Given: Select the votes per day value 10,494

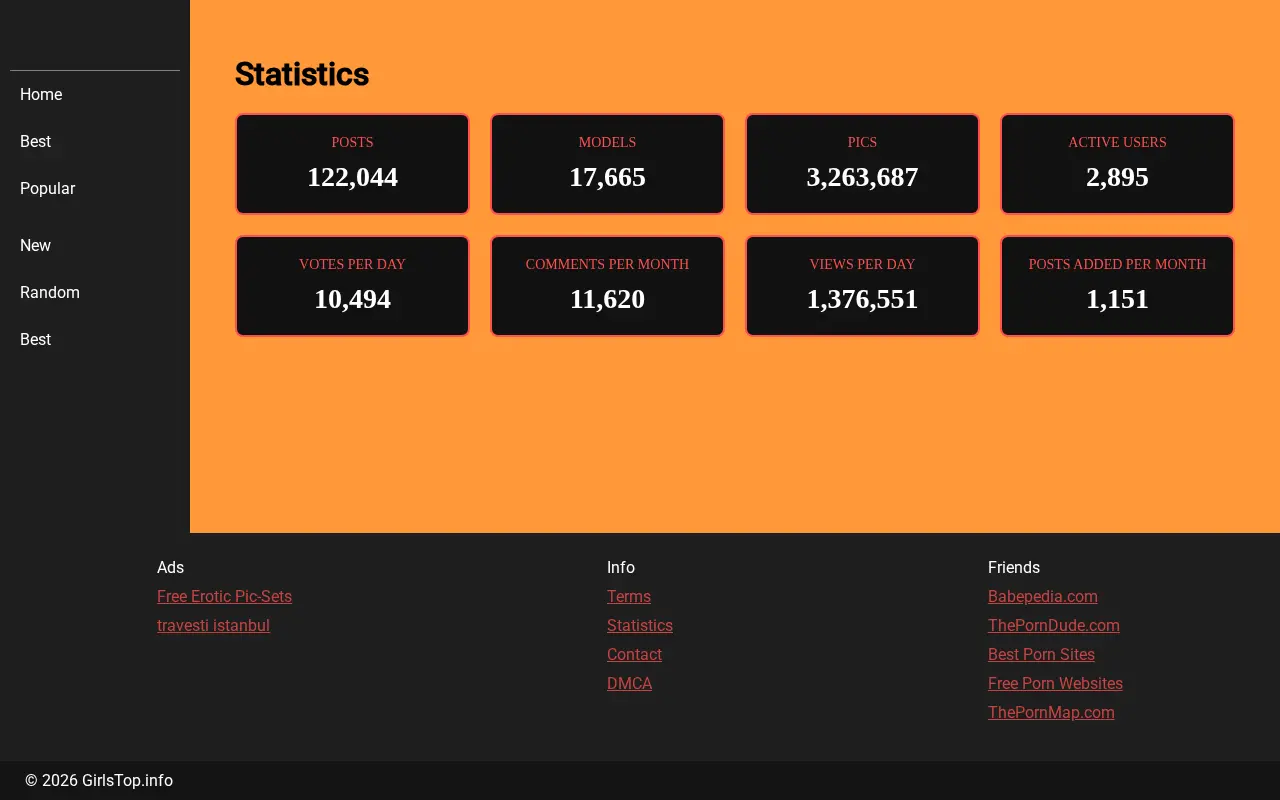Looking at the screenshot, I should [352, 299].
